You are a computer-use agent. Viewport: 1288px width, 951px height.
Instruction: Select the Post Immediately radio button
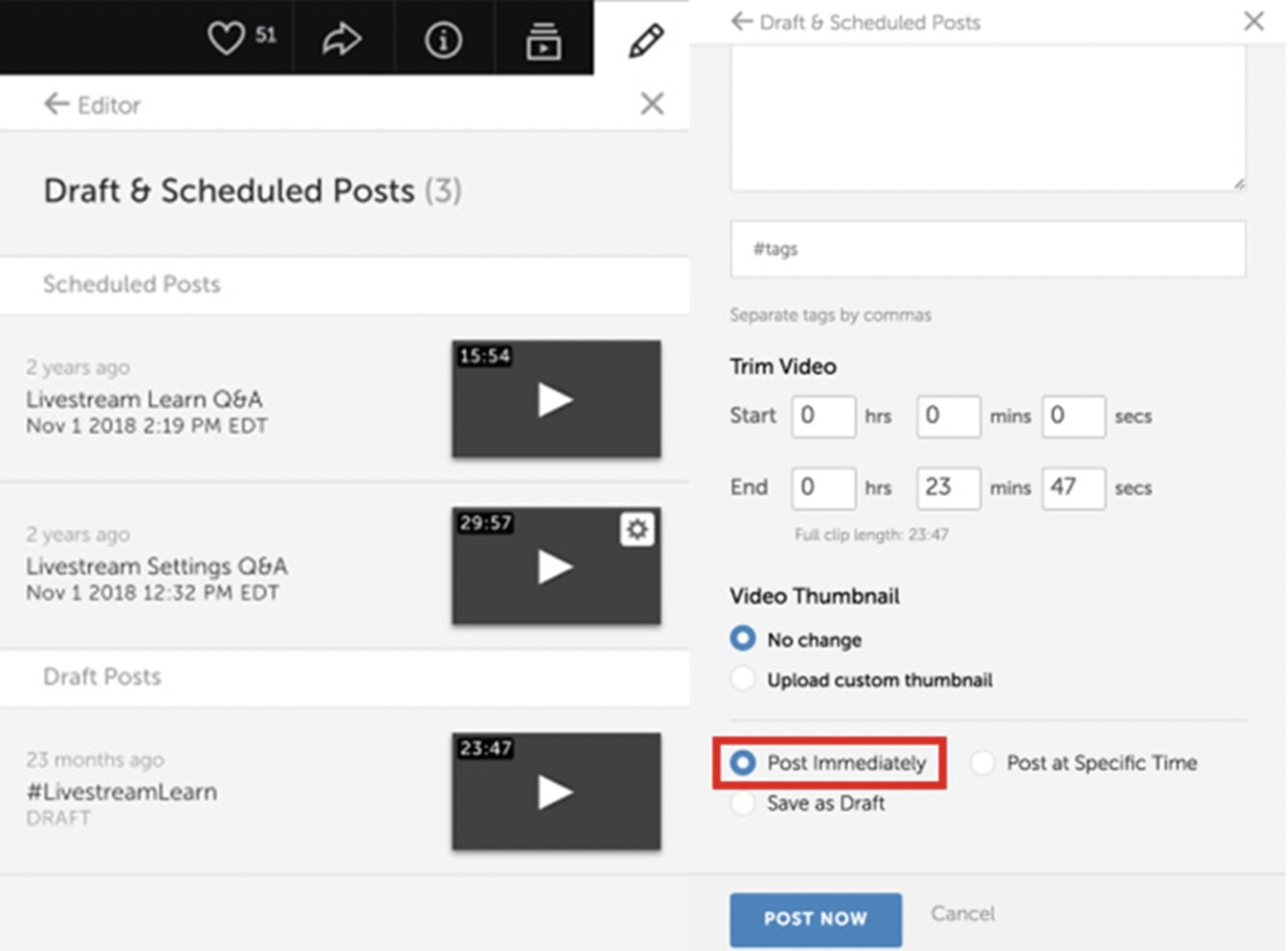pyautogui.click(x=743, y=763)
